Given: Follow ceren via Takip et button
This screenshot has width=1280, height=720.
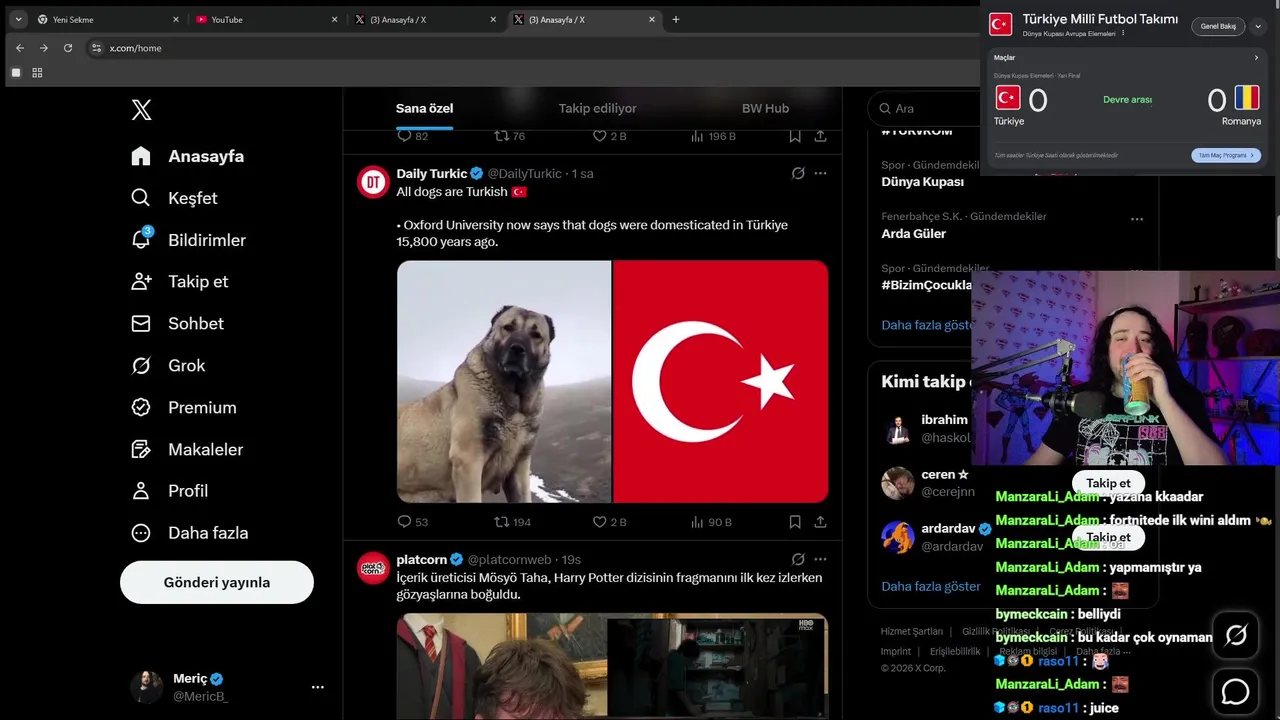Looking at the screenshot, I should (x=1108, y=483).
